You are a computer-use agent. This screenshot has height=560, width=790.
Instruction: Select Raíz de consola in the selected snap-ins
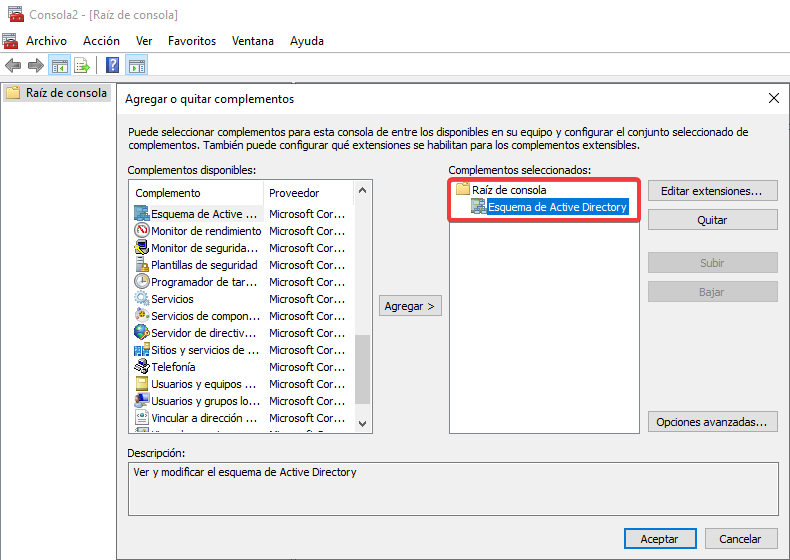[x=508, y=190]
